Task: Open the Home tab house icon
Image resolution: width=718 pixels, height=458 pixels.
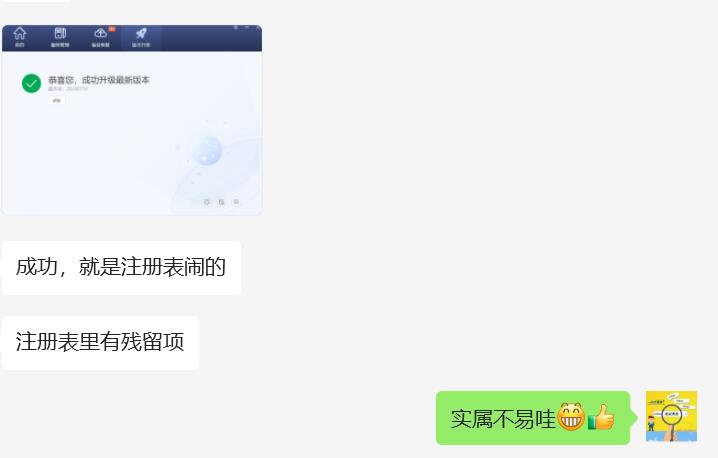Action: pos(20,37)
